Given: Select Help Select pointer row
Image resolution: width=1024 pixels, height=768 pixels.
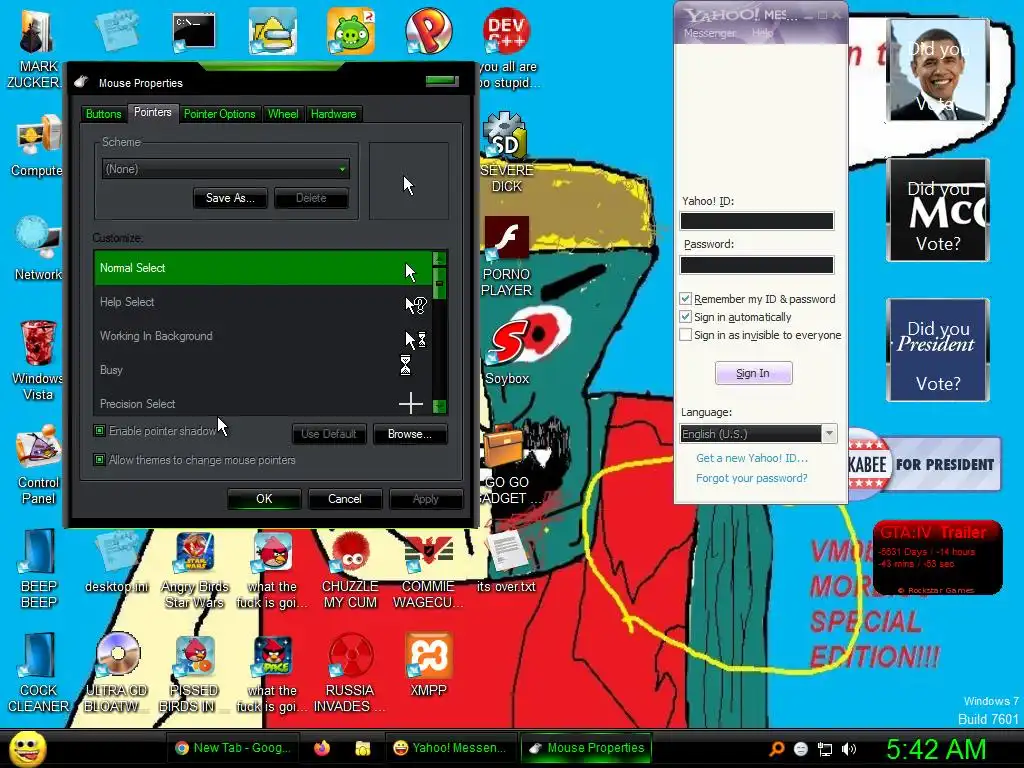Looking at the screenshot, I should pos(263,302).
